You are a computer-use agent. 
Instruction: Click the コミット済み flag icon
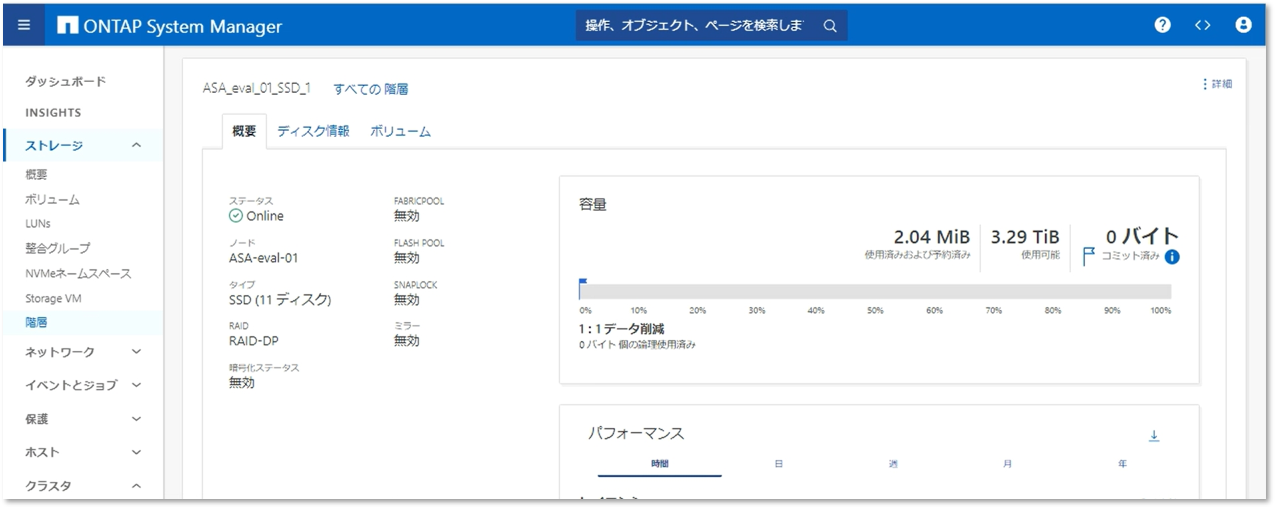[x=1089, y=257]
